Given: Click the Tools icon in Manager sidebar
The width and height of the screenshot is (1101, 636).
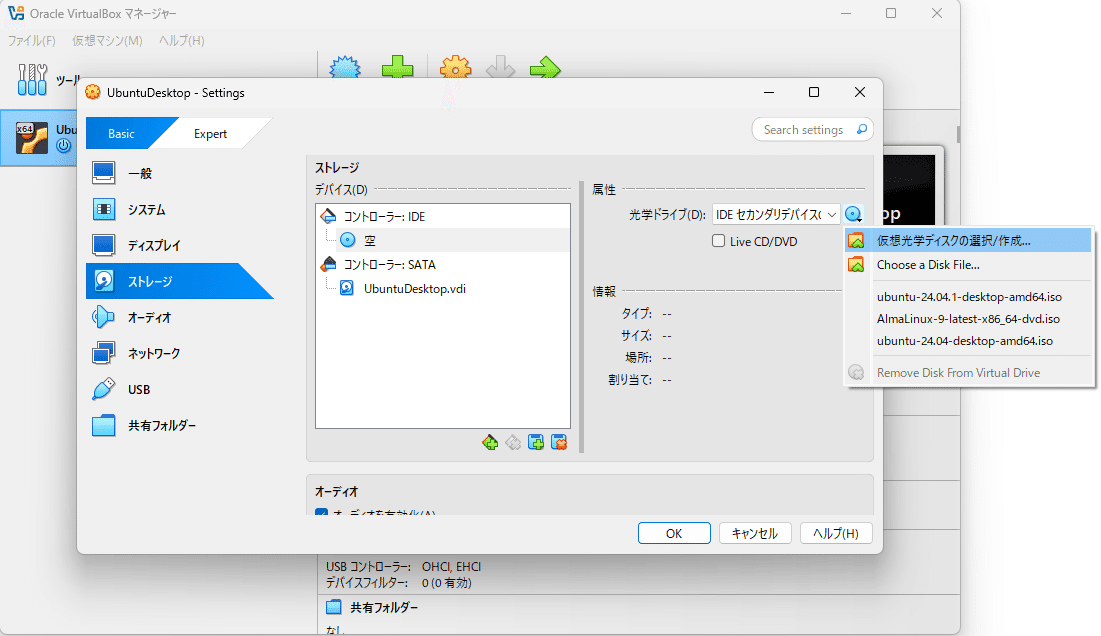Looking at the screenshot, I should tap(32, 79).
